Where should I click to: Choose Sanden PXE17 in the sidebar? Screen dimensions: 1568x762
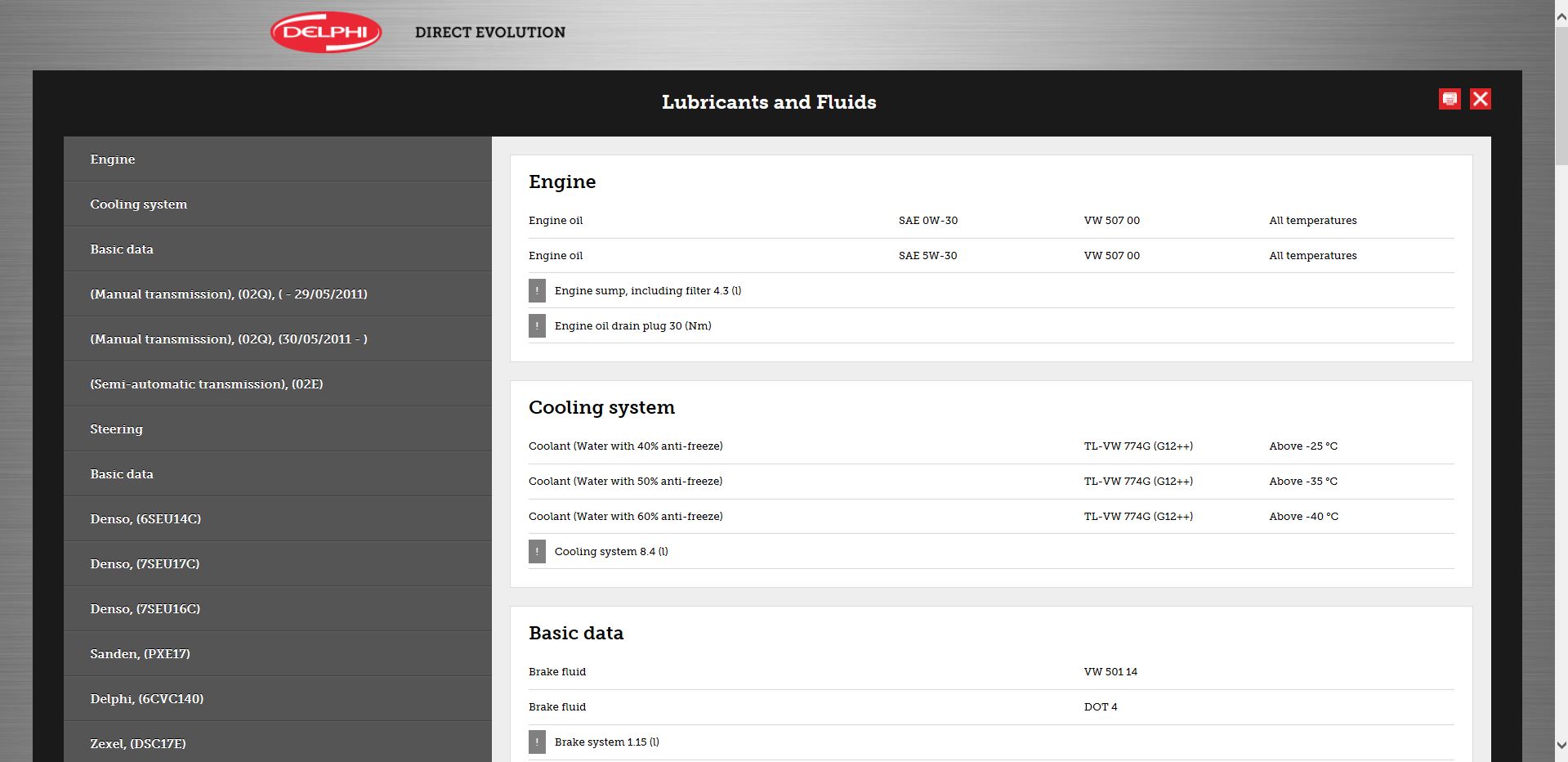[x=140, y=654]
